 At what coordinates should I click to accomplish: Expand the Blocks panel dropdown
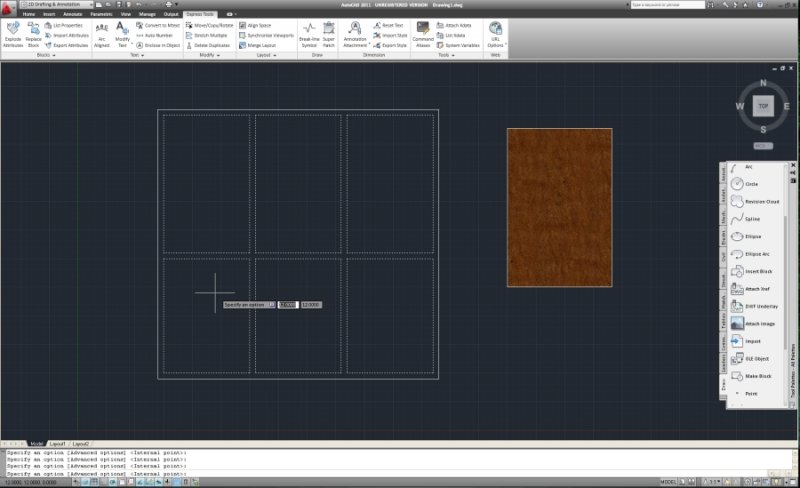click(x=46, y=55)
